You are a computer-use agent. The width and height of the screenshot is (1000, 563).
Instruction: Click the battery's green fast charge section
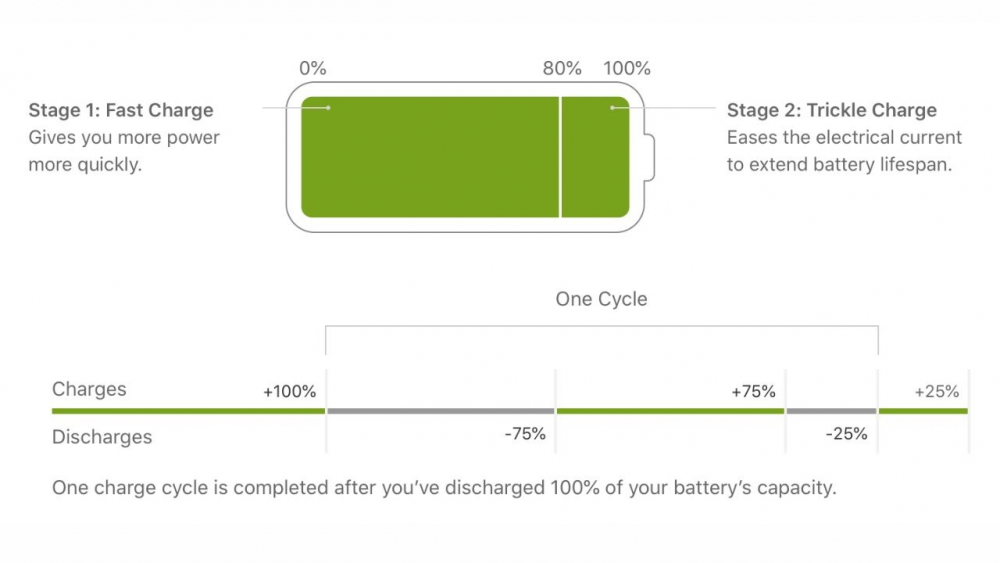(430, 157)
